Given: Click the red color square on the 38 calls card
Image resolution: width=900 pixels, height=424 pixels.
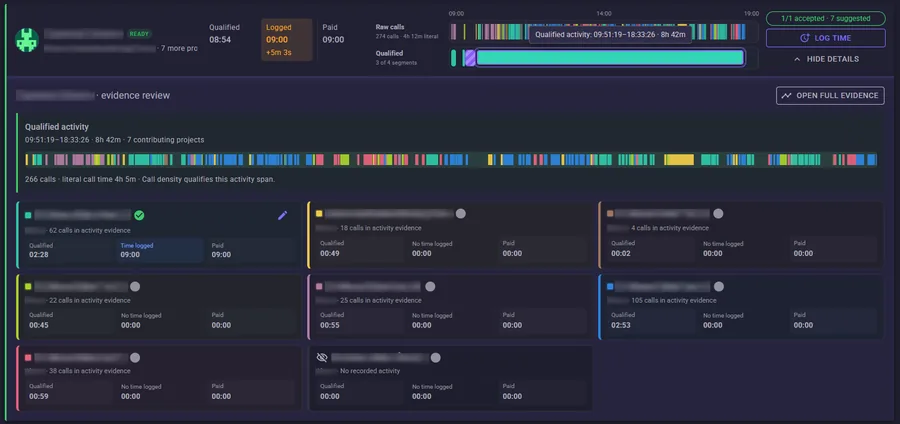Looking at the screenshot, I should pyautogui.click(x=28, y=357).
